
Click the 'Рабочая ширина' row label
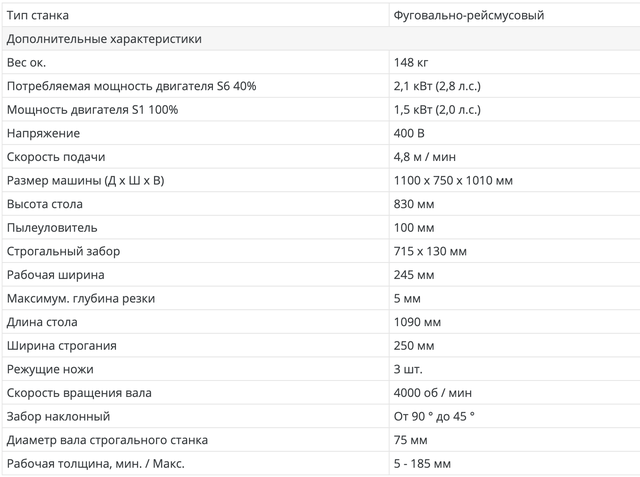click(x=56, y=274)
